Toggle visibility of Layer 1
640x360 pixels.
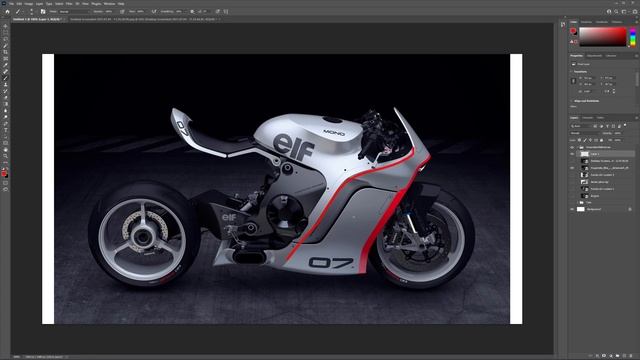click(x=572, y=154)
